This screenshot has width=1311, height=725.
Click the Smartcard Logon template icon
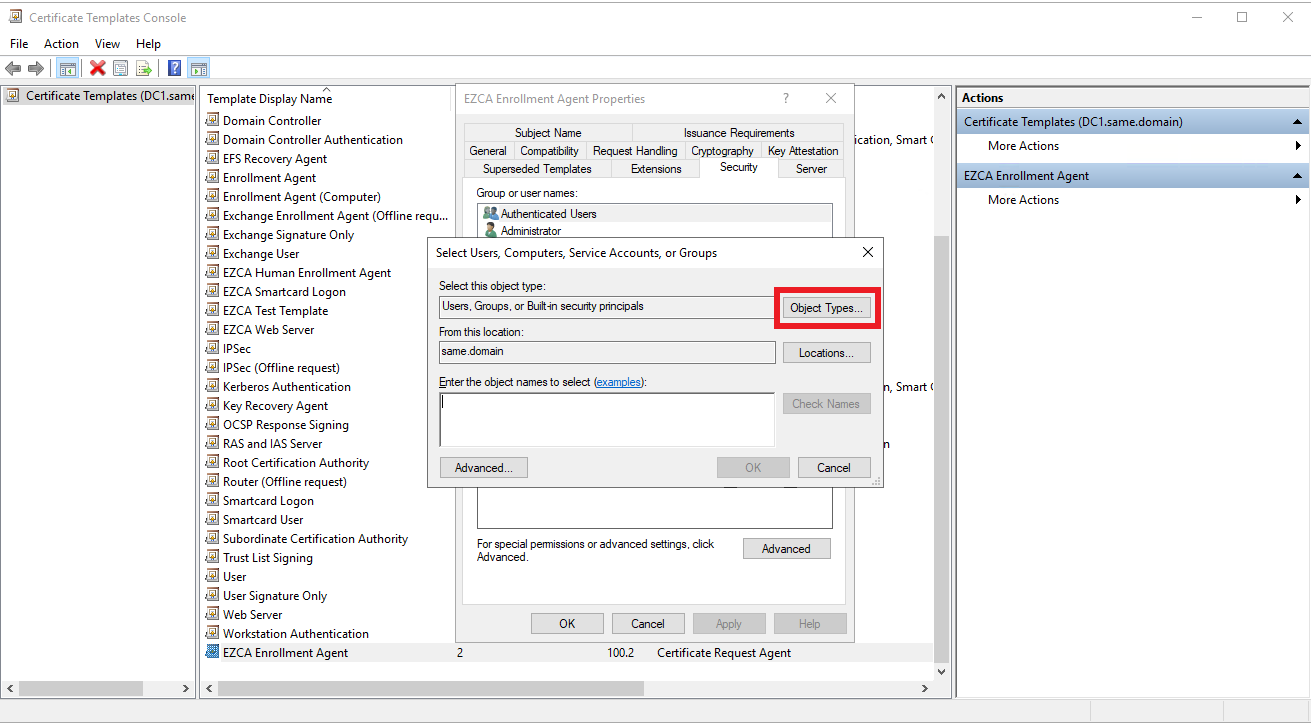point(212,500)
